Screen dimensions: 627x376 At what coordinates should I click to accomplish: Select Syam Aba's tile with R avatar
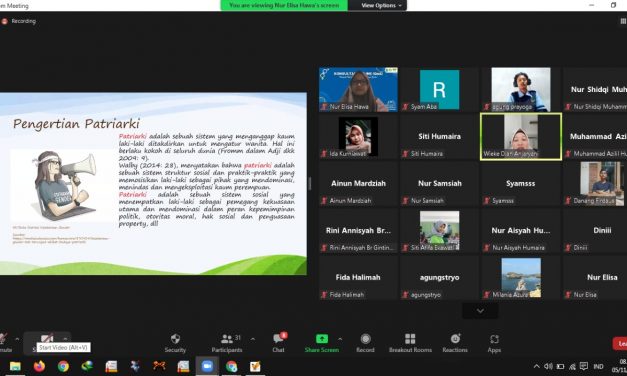click(439, 89)
